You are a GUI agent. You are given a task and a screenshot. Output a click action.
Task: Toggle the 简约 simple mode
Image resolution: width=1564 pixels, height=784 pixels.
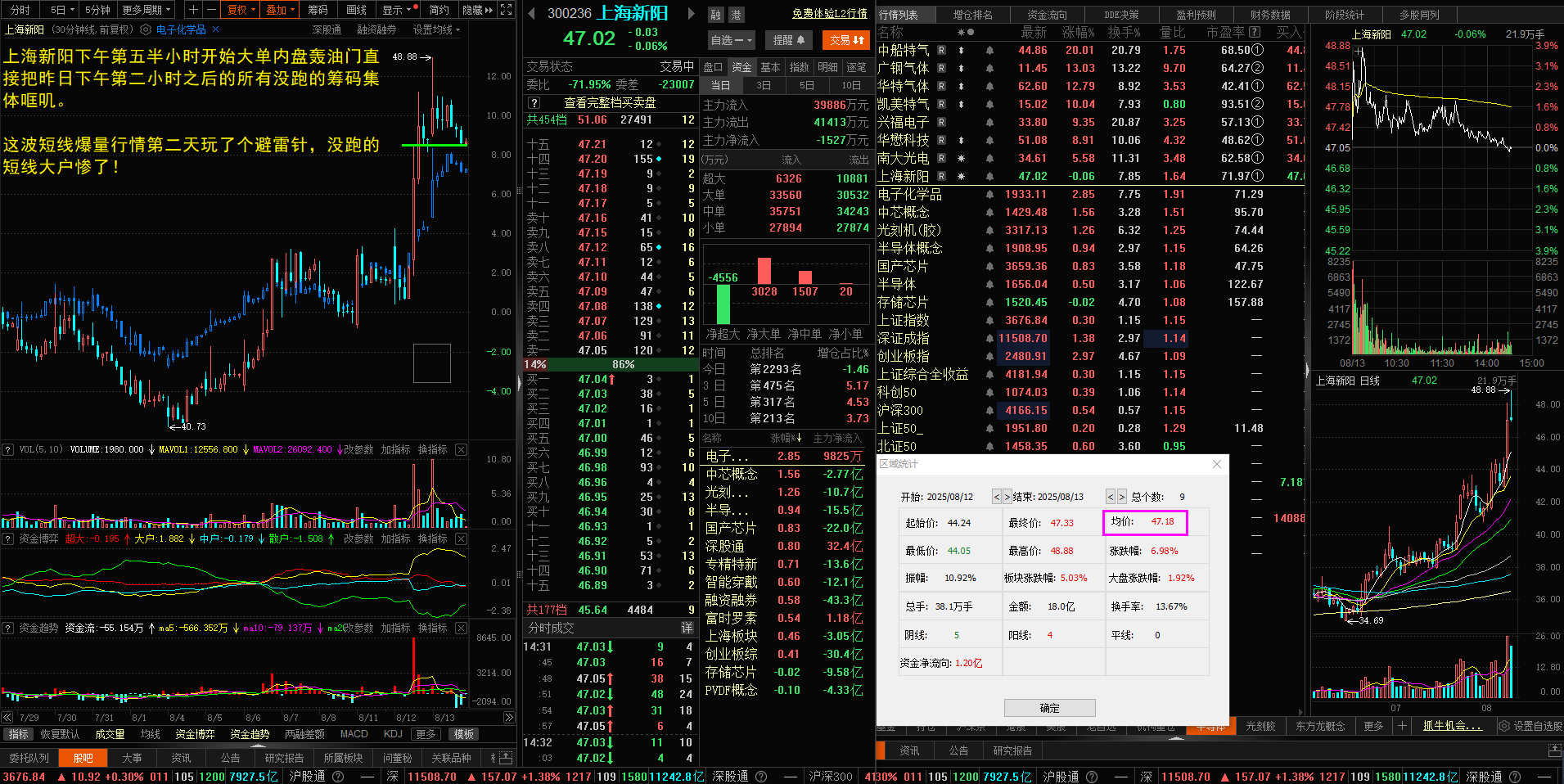tap(439, 10)
